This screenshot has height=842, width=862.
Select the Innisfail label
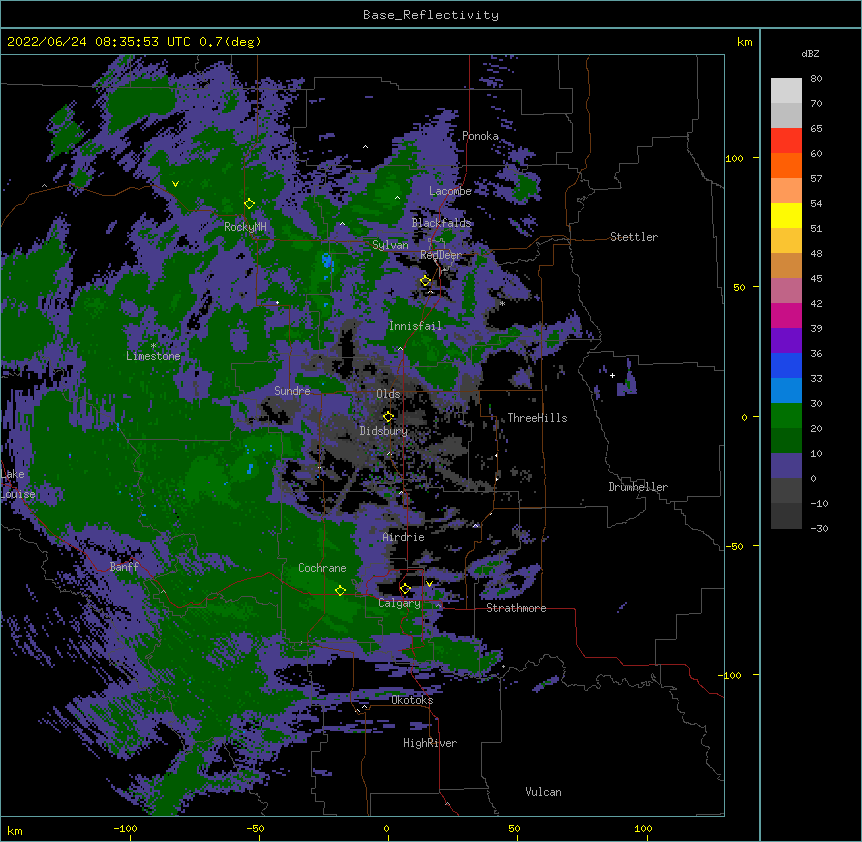[x=415, y=326]
